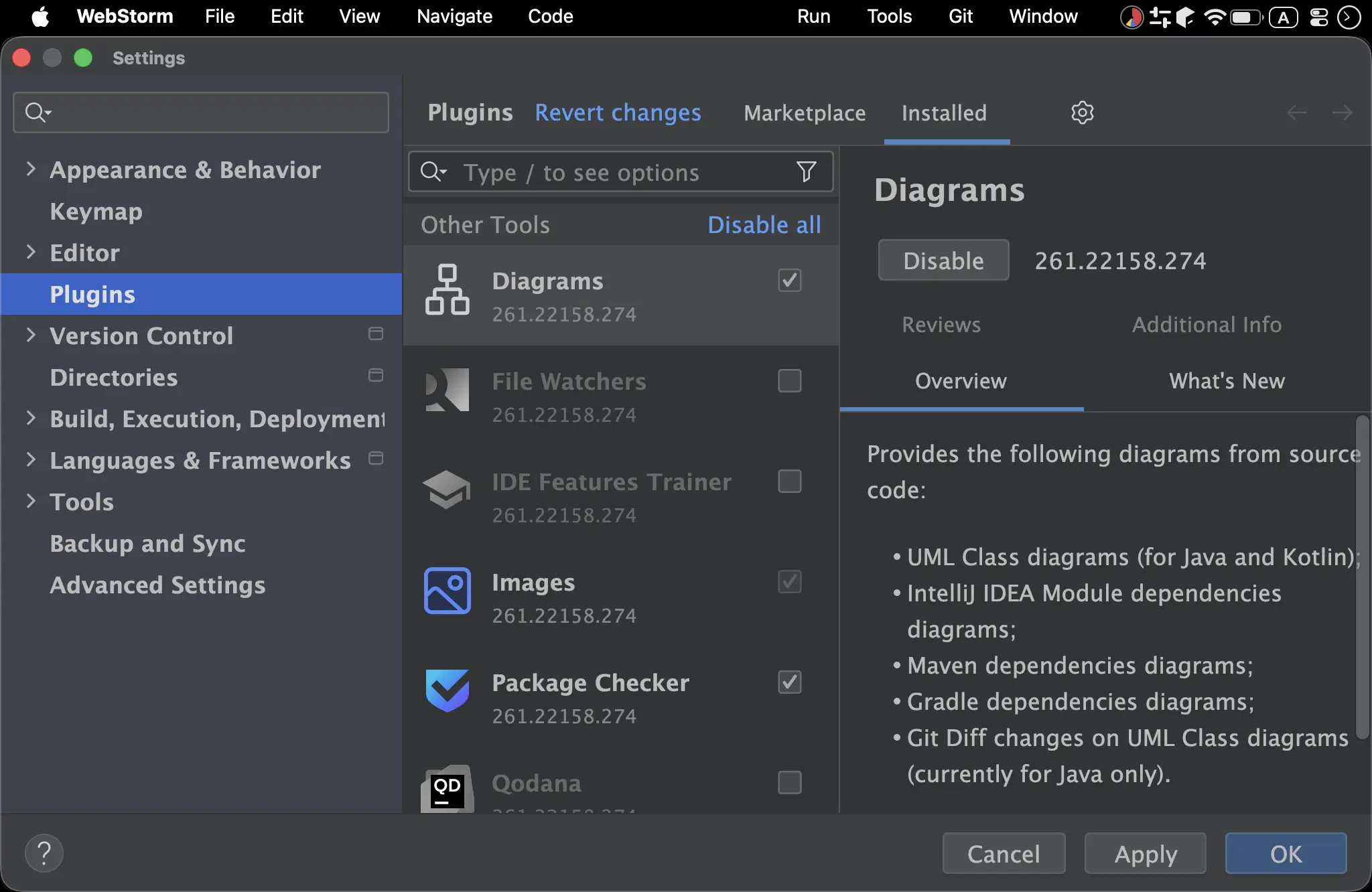
Task: Expand Build, Execution, Deployment section
Action: pos(31,418)
